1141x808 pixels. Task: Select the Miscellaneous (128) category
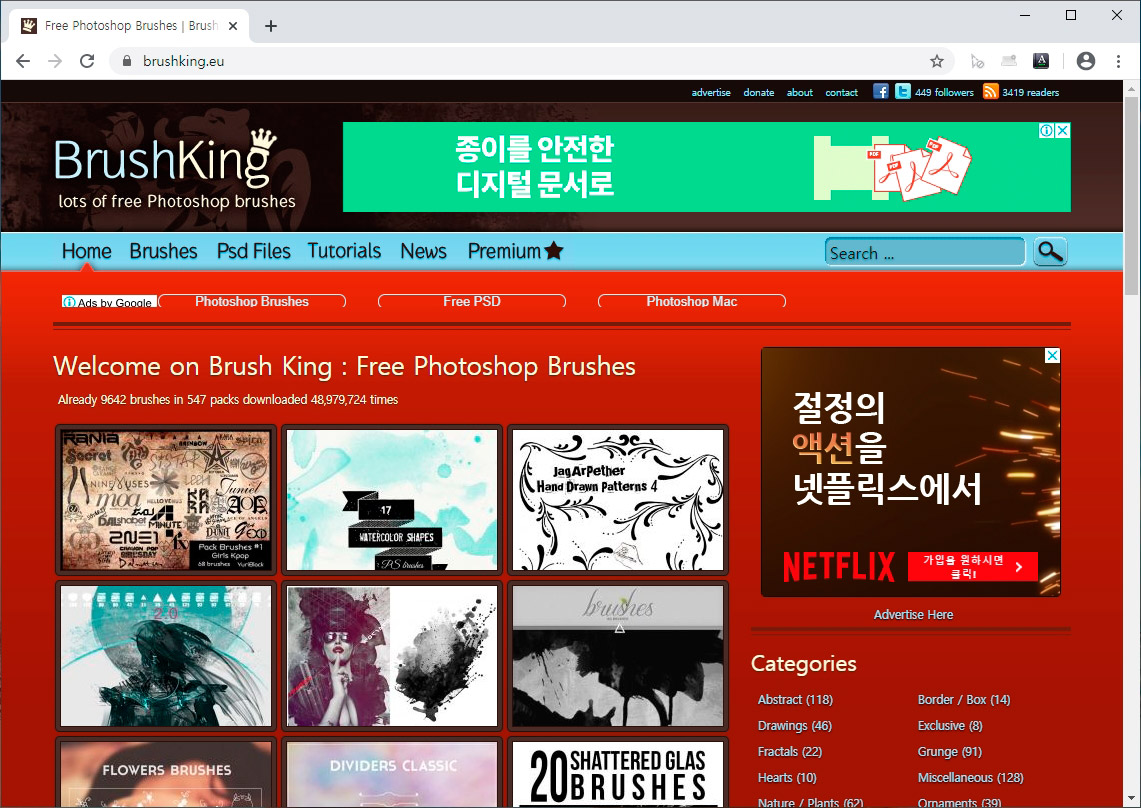(x=970, y=778)
